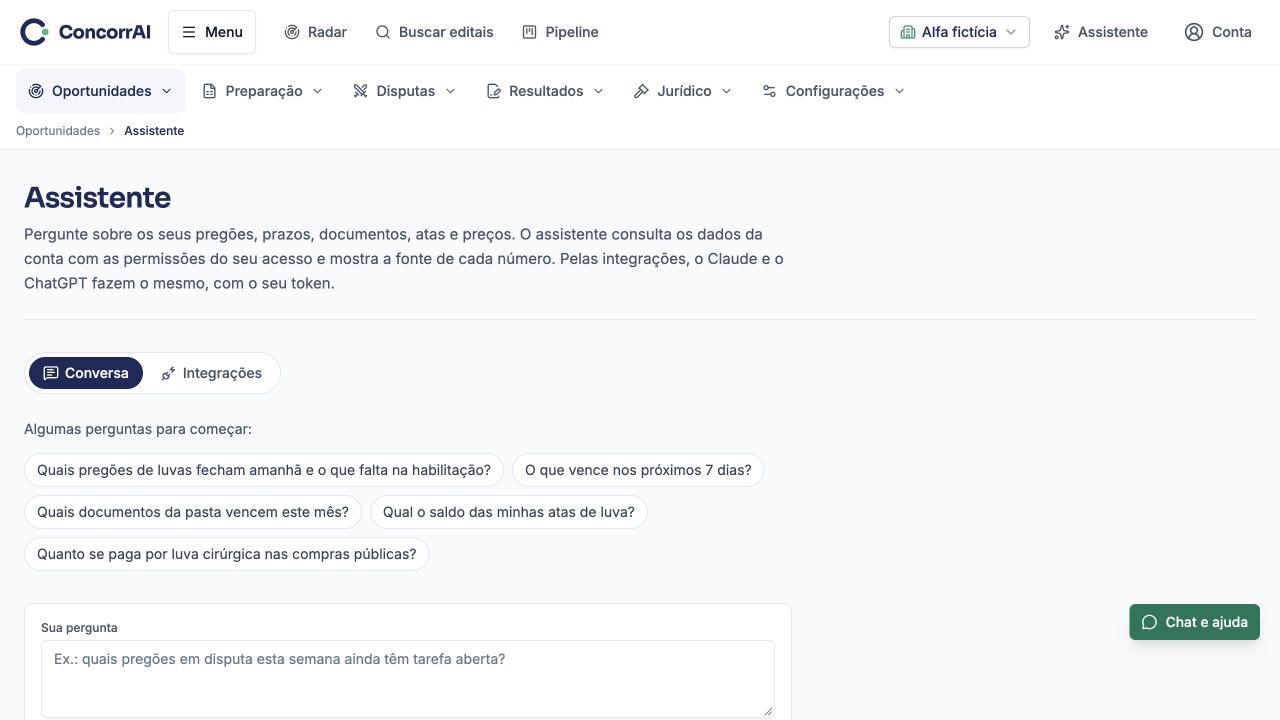
Task: Expand the Resultados menu
Action: [x=545, y=91]
